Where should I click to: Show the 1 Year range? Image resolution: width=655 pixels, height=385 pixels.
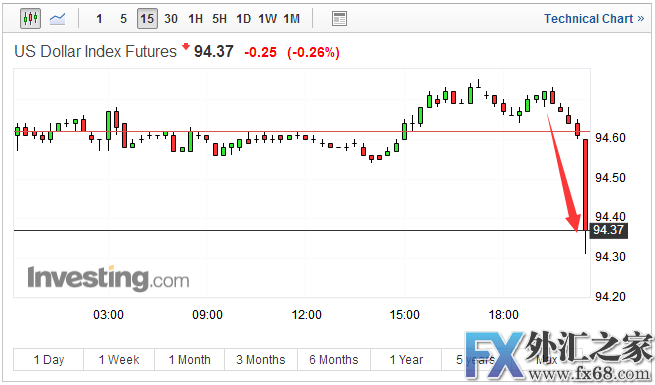[x=406, y=360]
